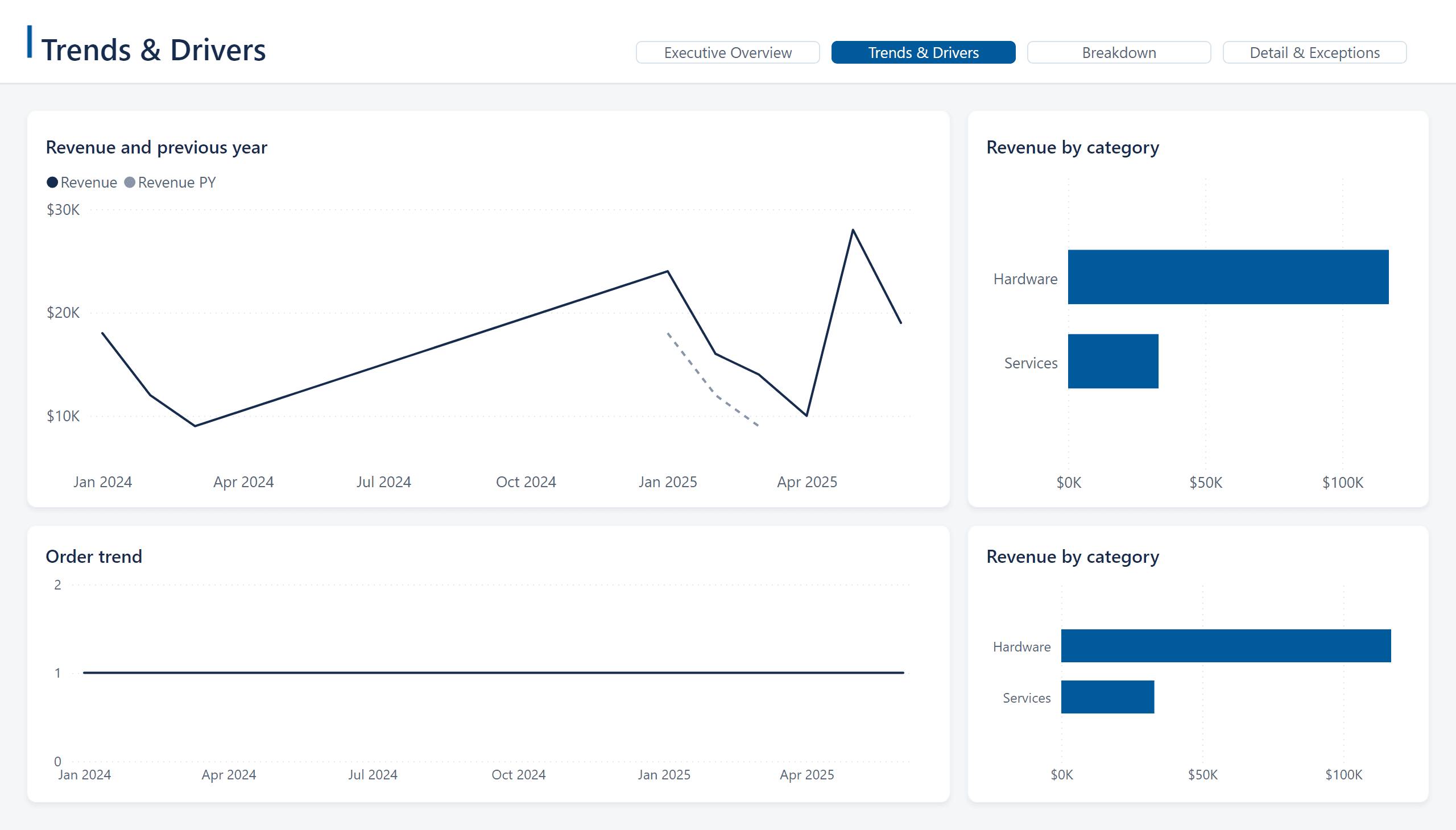Click the 'Order trend' chart title
The image size is (1456, 830).
pos(93,557)
